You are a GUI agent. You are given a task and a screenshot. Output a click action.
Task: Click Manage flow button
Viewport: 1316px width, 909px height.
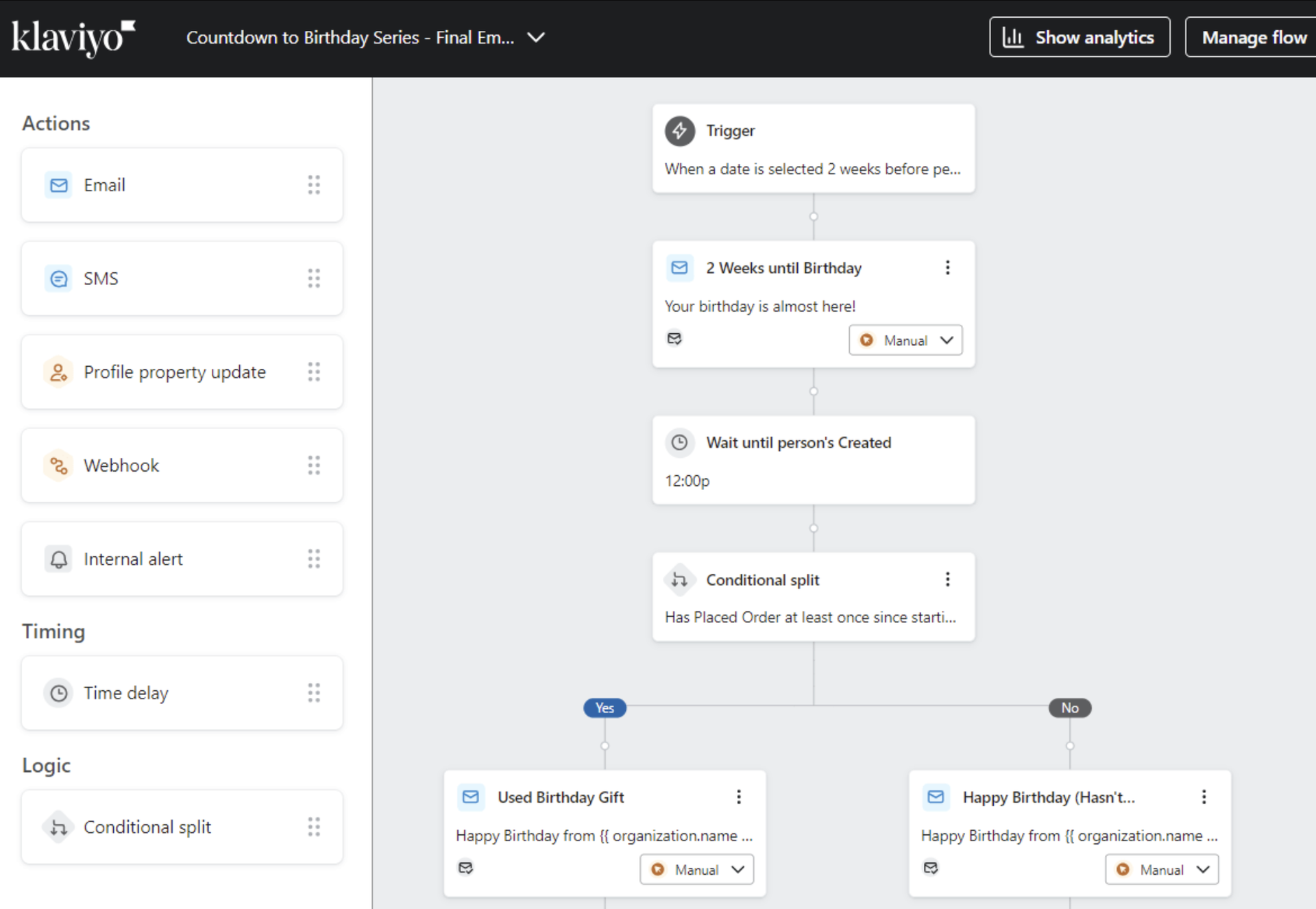click(x=1253, y=37)
